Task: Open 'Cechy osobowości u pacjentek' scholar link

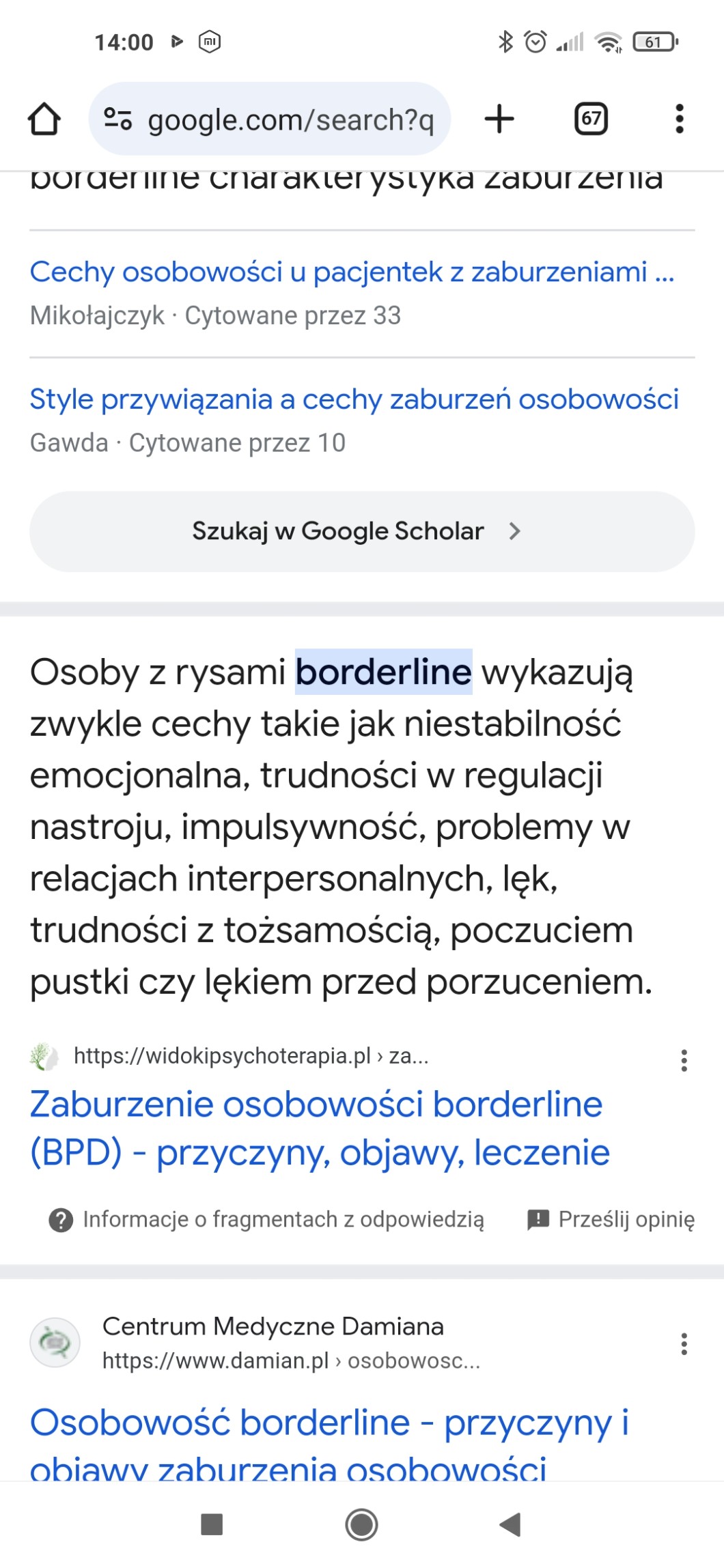Action: 351,272
